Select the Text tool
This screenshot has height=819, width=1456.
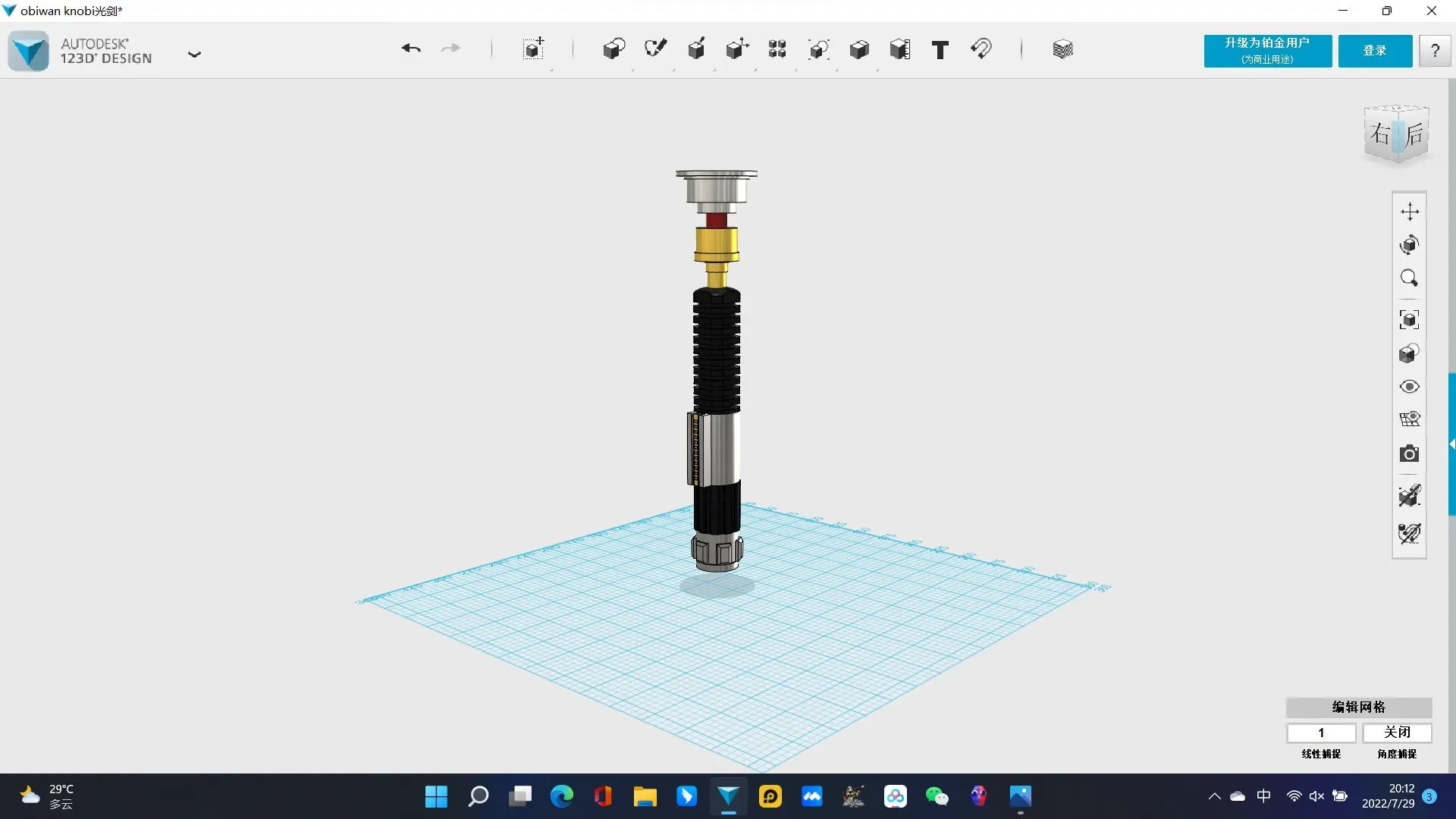tap(940, 50)
